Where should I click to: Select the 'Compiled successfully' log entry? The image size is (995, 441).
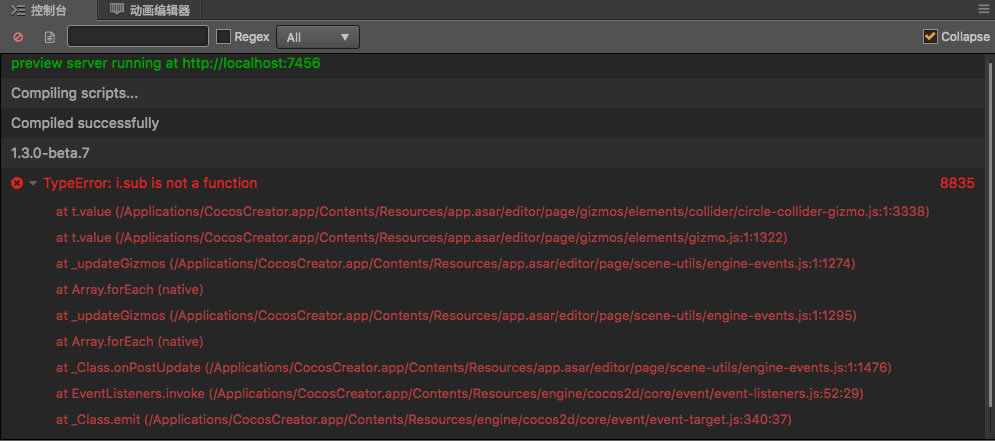coord(85,123)
